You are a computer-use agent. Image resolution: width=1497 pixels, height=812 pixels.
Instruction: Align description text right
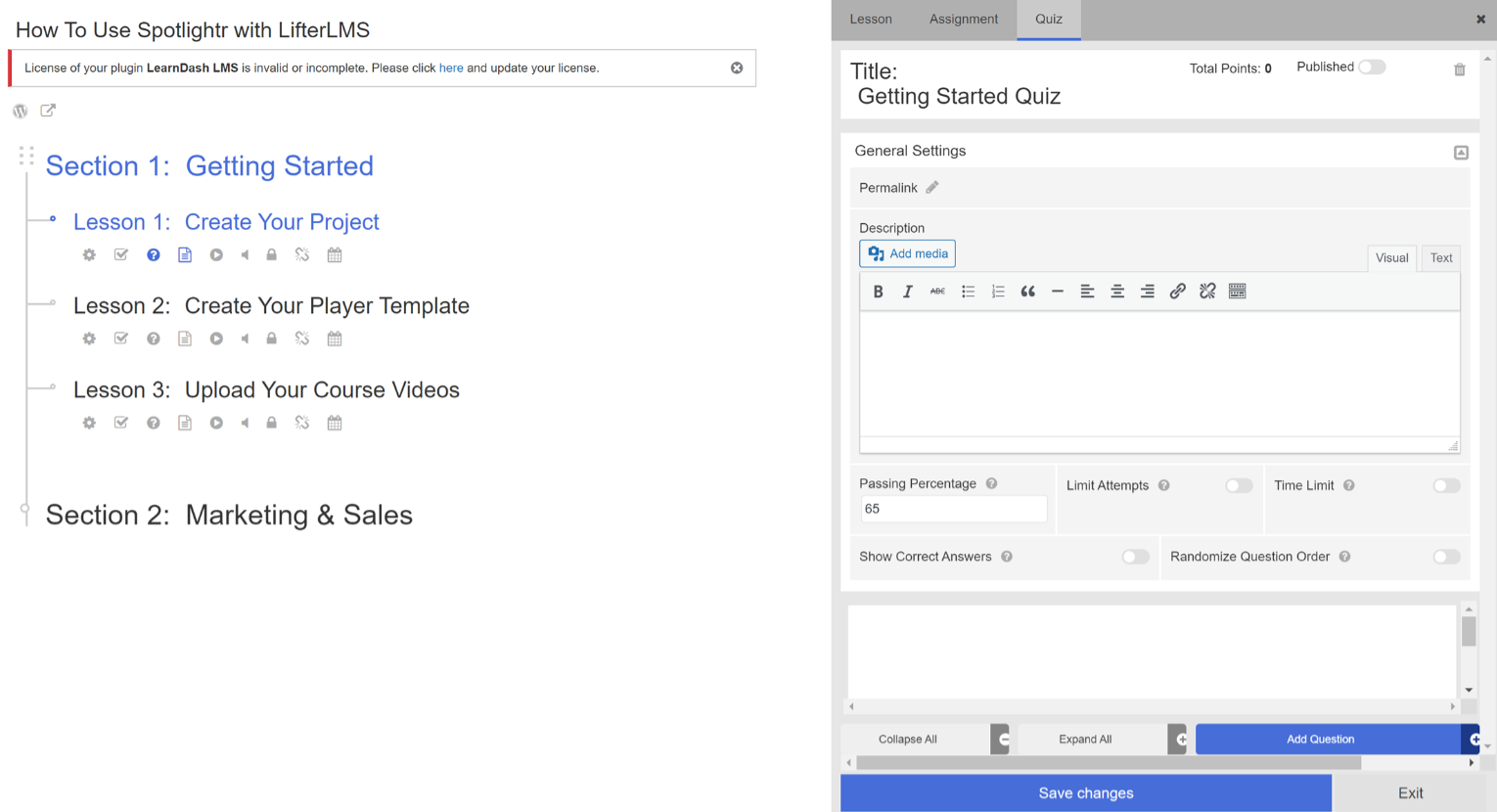coord(1148,292)
